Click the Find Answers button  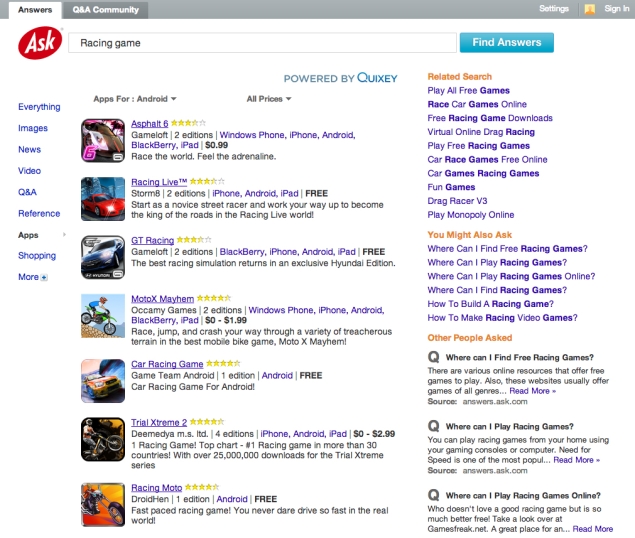[x=507, y=43]
